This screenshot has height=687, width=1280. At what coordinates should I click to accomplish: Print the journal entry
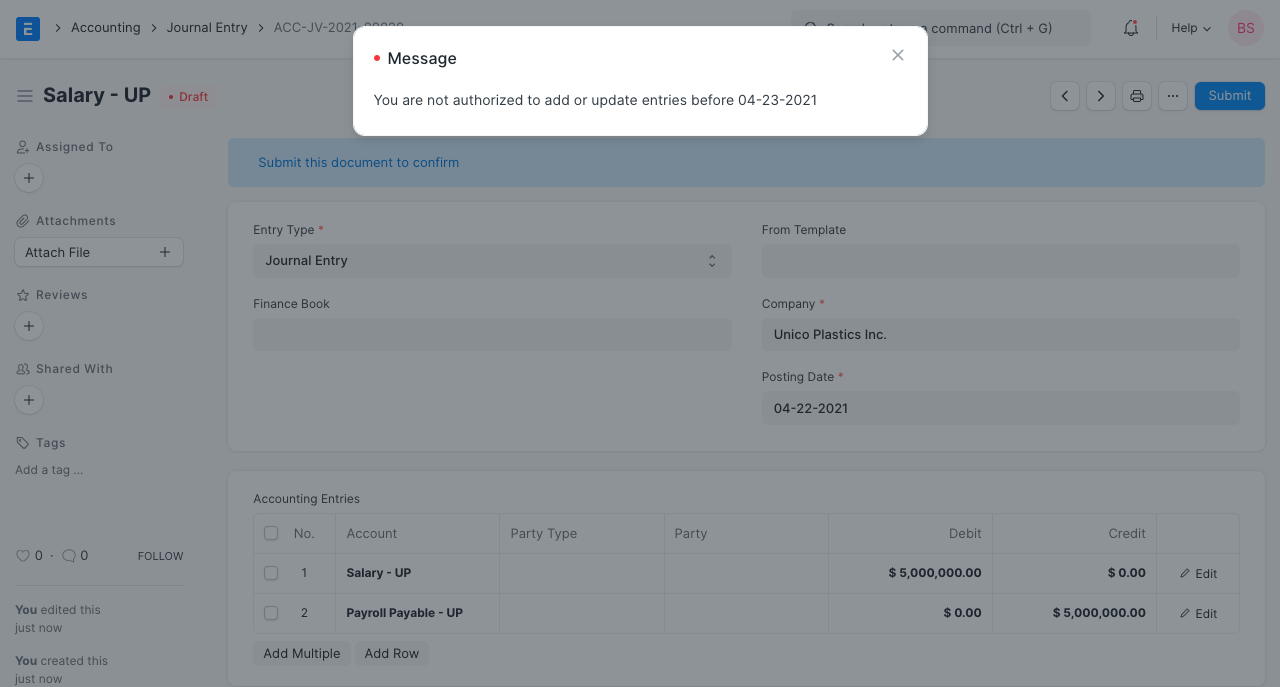point(1136,95)
